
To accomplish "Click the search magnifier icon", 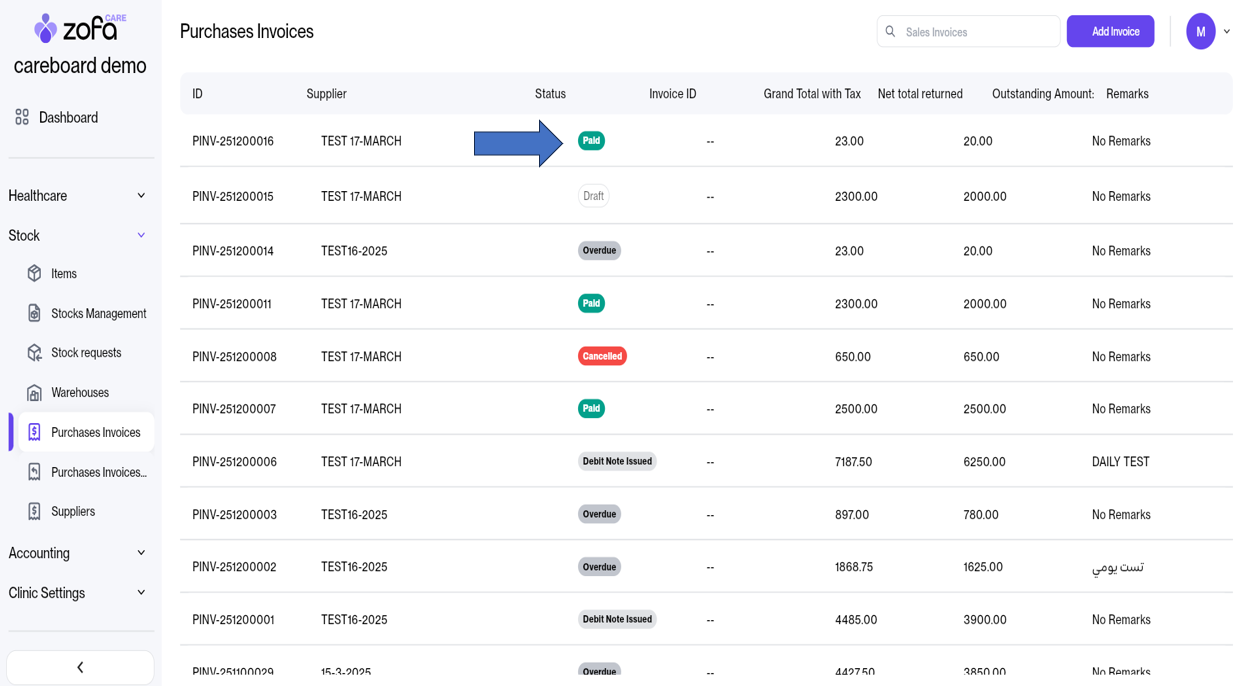I will pyautogui.click(x=890, y=32).
